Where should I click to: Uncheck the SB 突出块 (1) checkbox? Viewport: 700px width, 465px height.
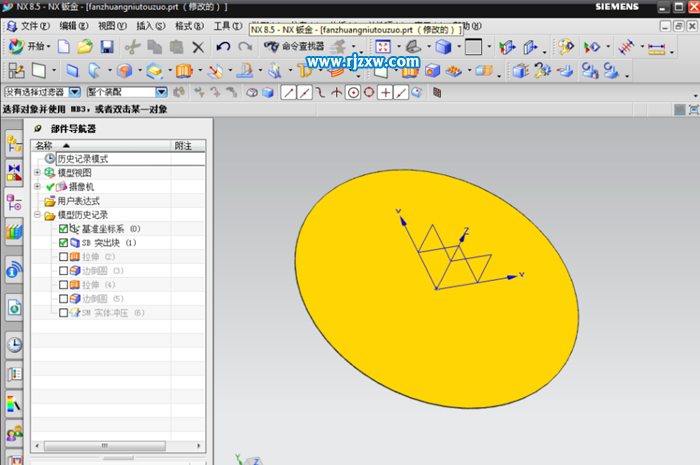64,243
